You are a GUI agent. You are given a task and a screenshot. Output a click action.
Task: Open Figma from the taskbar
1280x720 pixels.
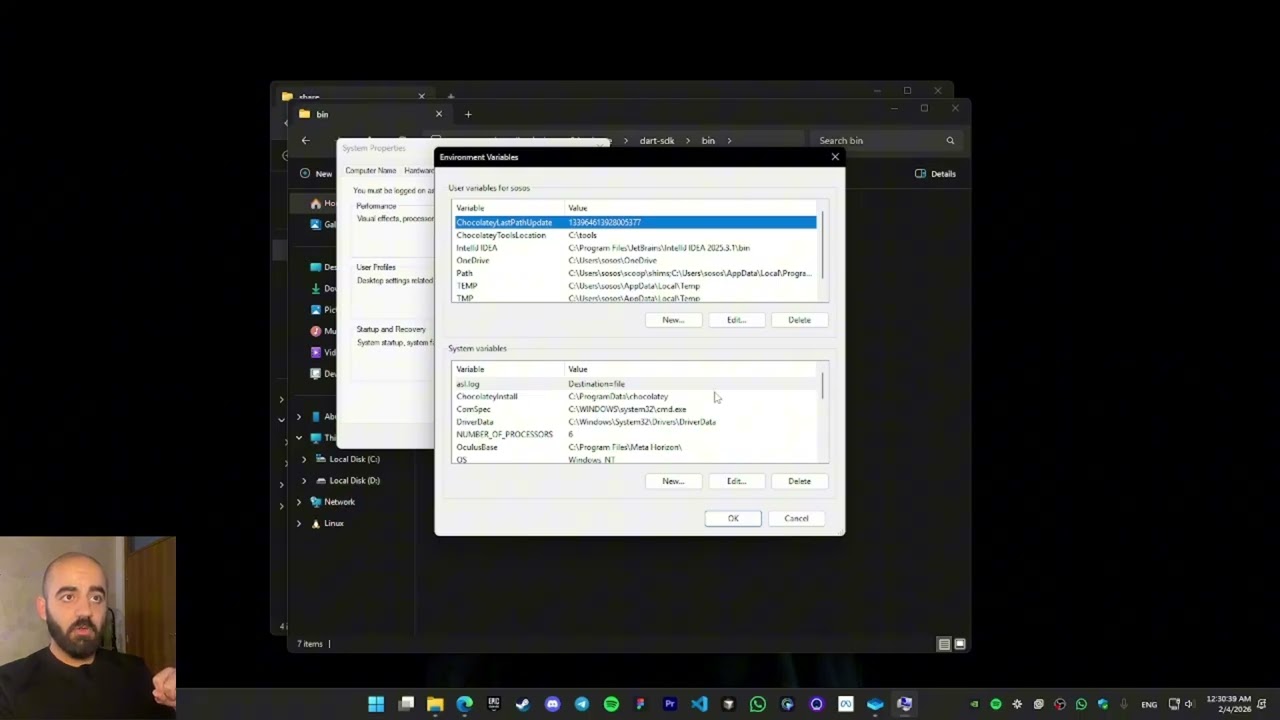click(640, 704)
